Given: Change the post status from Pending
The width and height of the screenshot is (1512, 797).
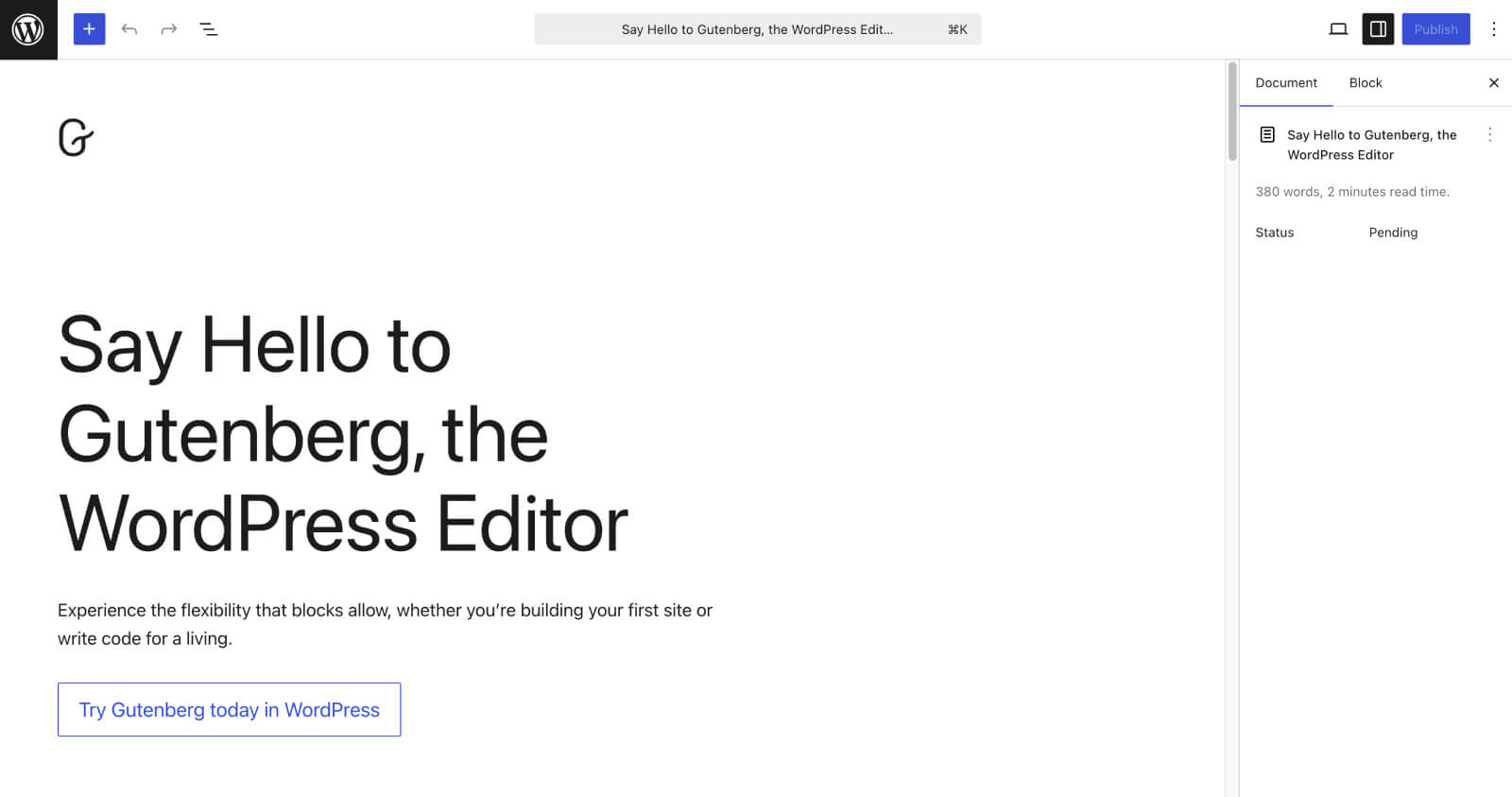Looking at the screenshot, I should tap(1393, 232).
